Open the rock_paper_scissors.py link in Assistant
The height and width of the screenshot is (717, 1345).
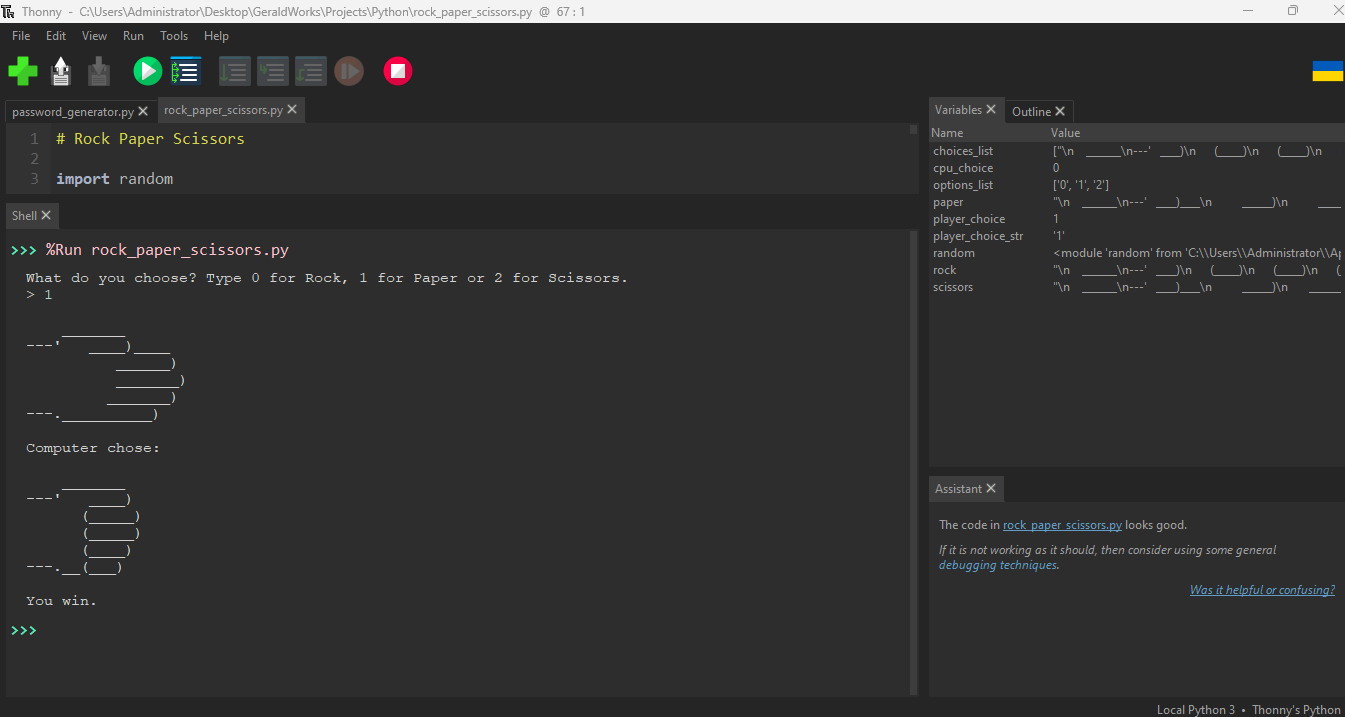(1062, 525)
